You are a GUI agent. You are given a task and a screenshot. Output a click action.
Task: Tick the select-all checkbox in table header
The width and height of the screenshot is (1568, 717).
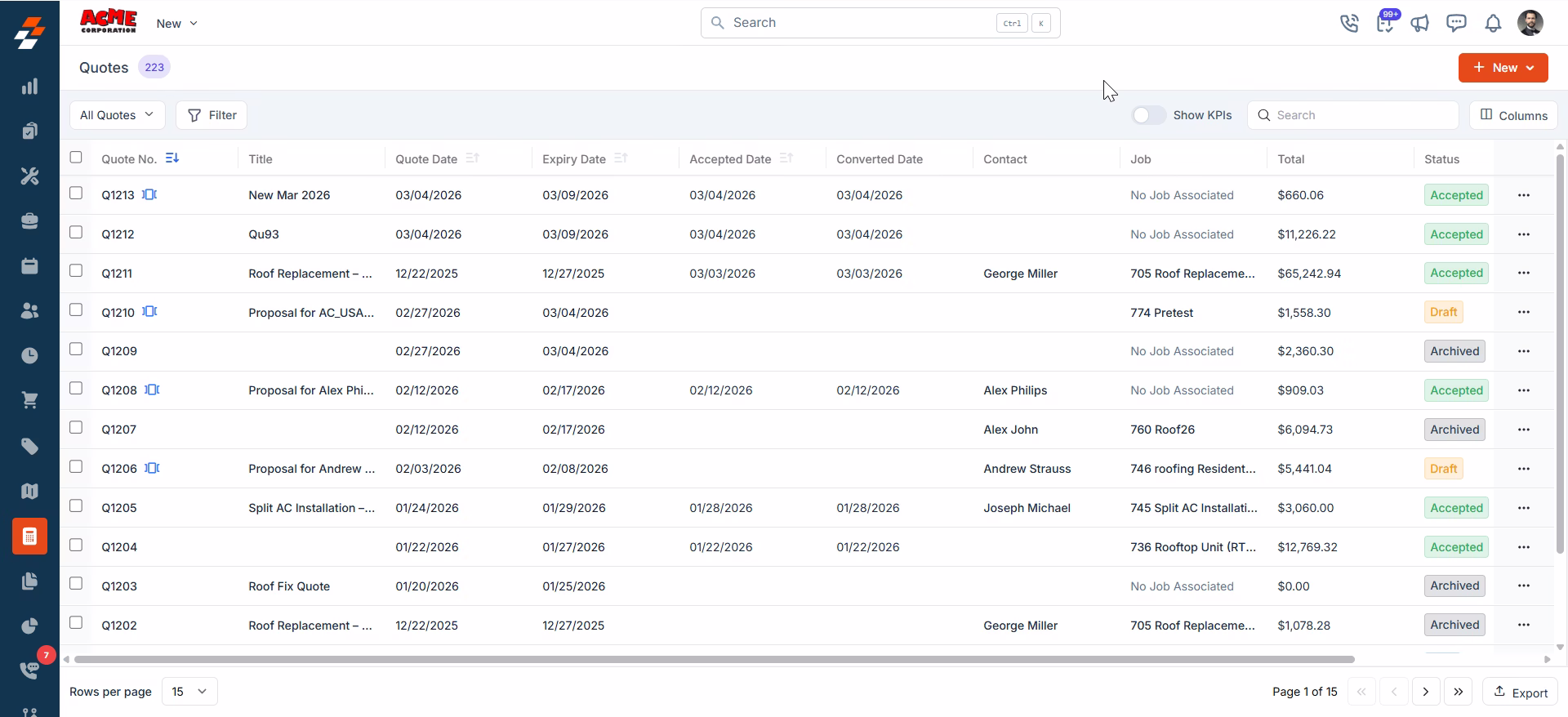pos(76,157)
